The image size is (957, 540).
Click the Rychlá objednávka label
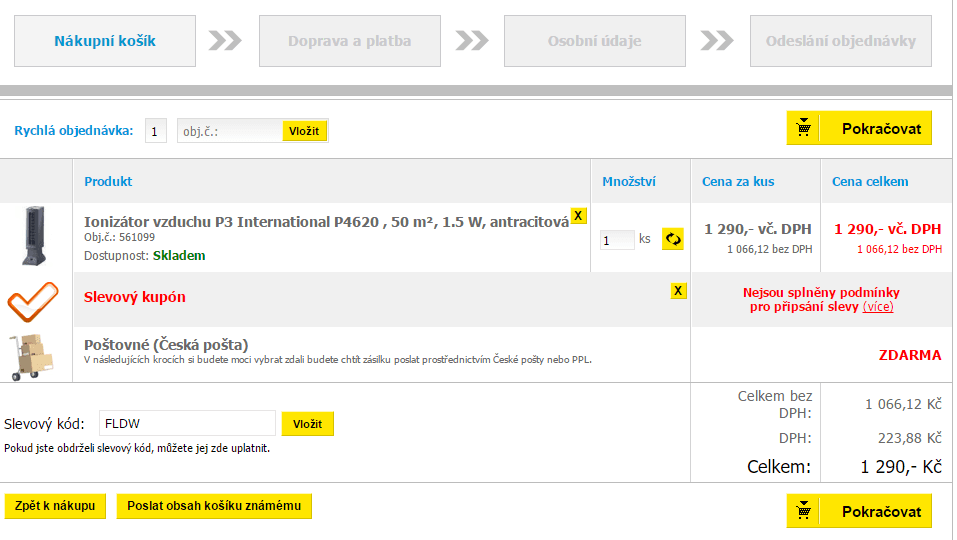click(x=74, y=131)
